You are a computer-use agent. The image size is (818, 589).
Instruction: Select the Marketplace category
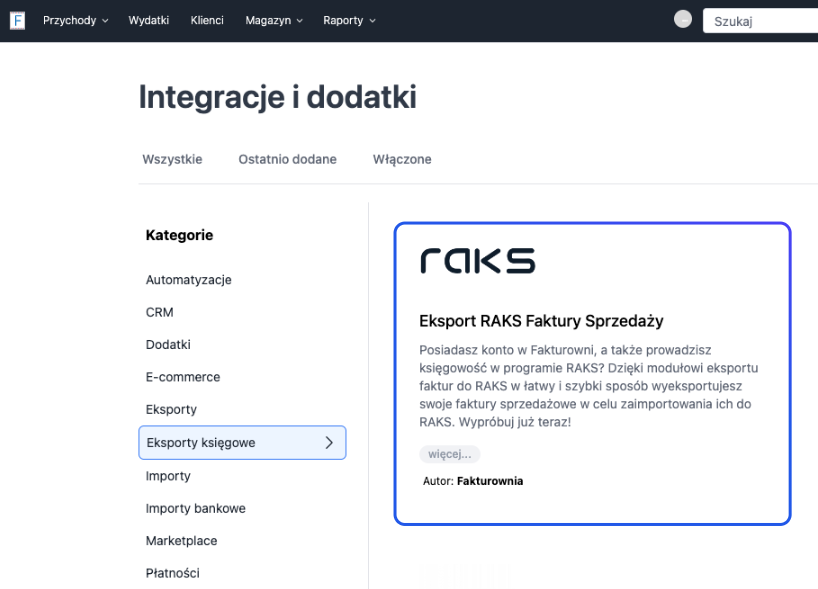(181, 540)
